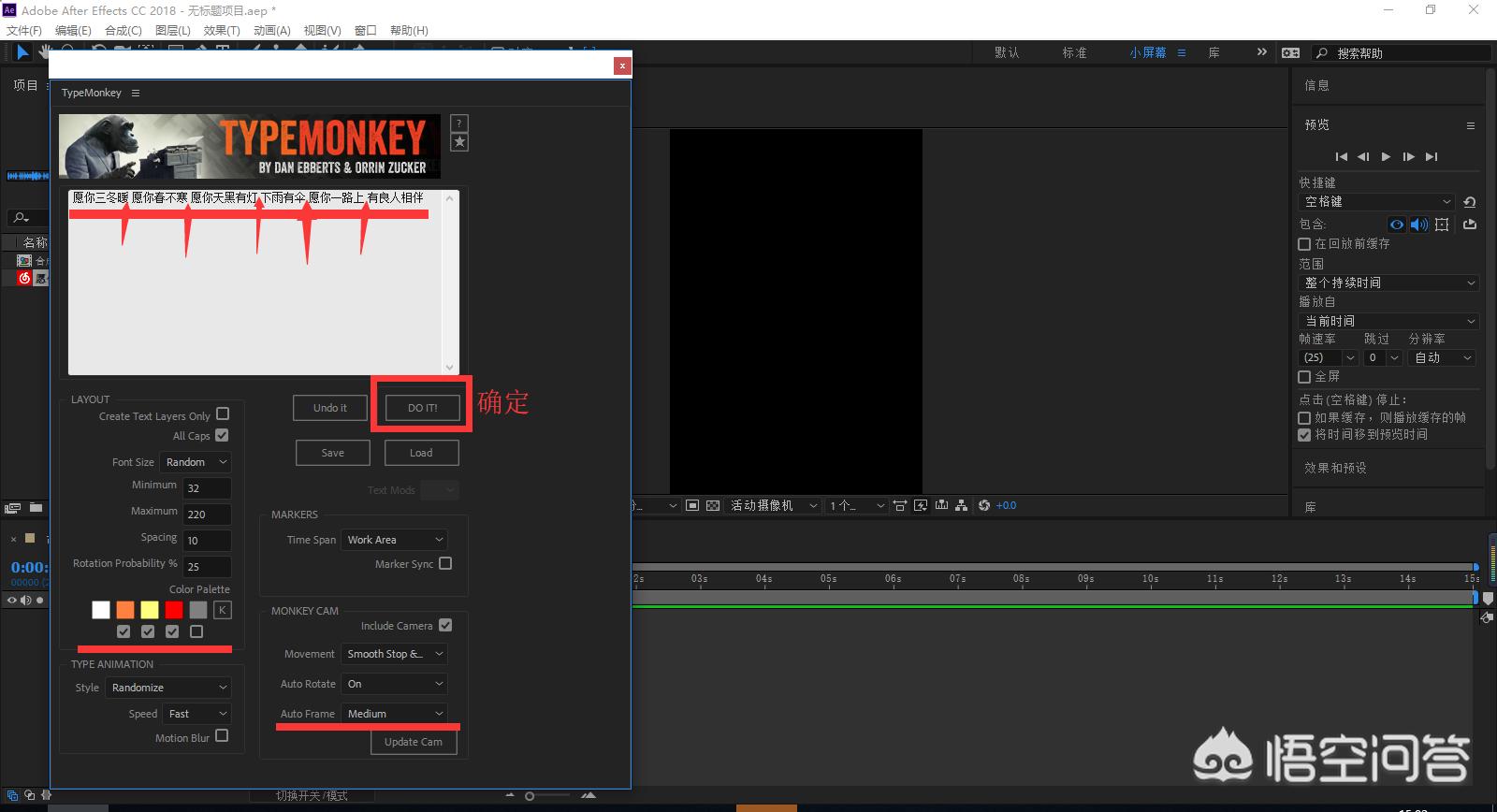The width and height of the screenshot is (1497, 812).
Task: Check 如果缓存，则播放缓存的帧 checkbox
Action: coord(1304,418)
